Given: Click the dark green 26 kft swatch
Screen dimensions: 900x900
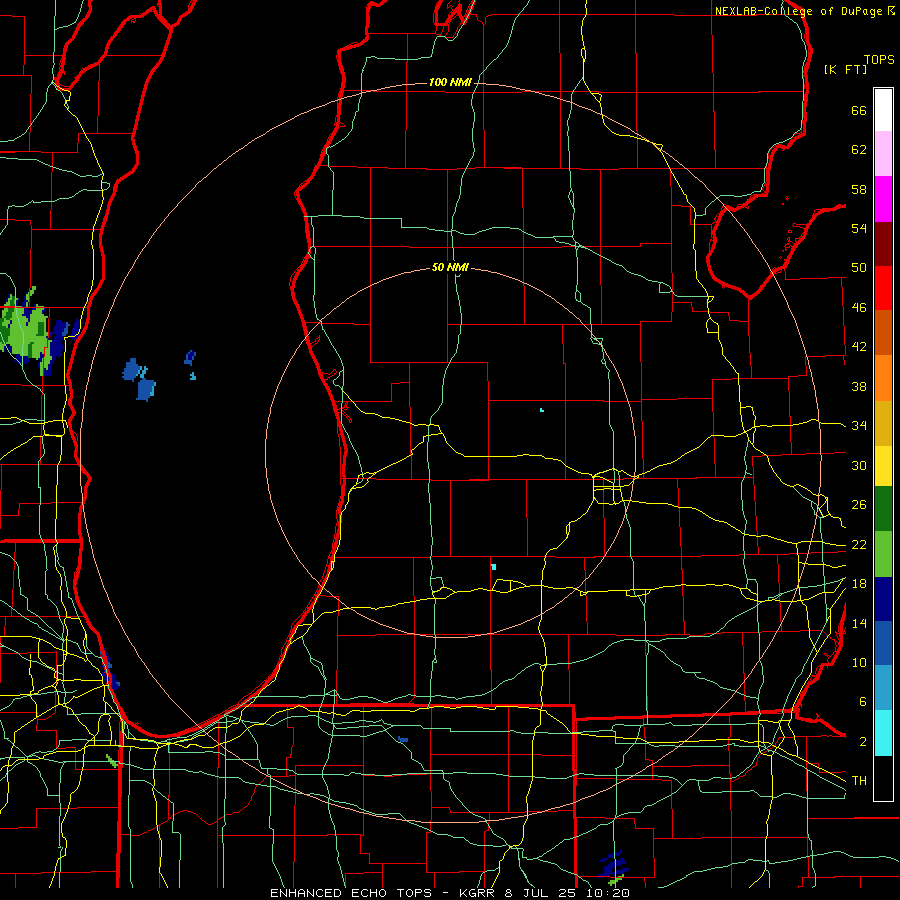Looking at the screenshot, I should click(x=883, y=509).
